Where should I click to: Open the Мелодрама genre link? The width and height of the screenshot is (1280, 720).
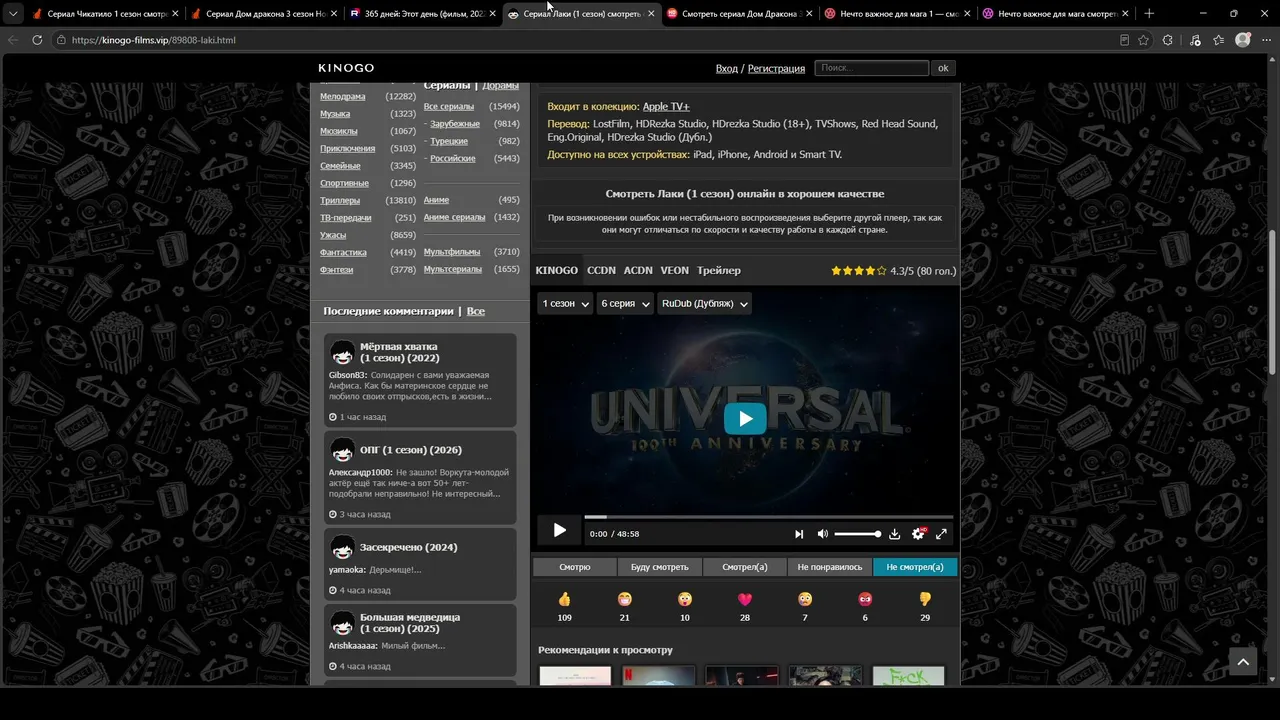pos(342,97)
